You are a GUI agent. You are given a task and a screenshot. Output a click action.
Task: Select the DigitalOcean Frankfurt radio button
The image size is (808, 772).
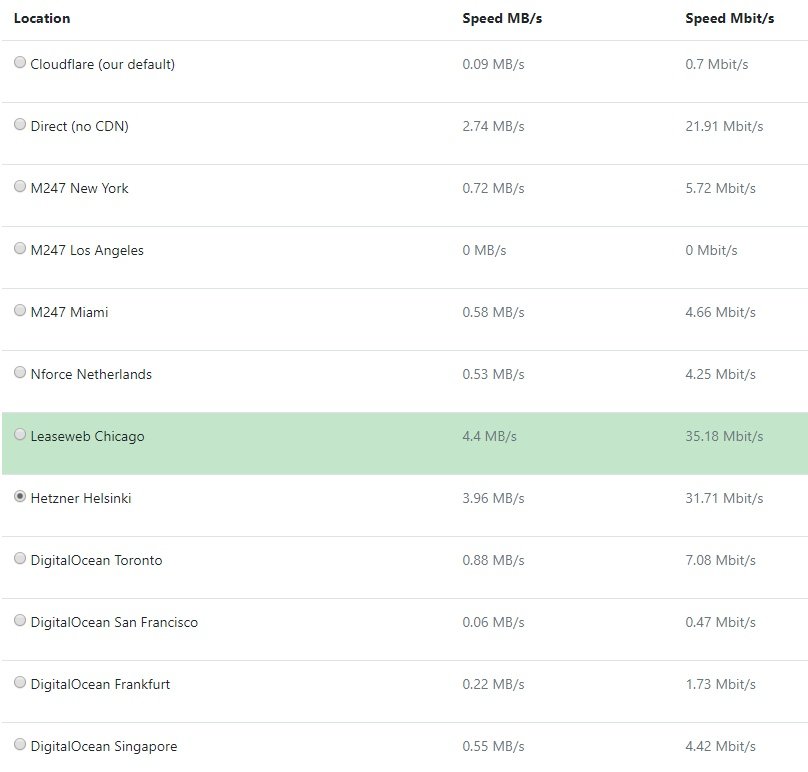point(20,682)
